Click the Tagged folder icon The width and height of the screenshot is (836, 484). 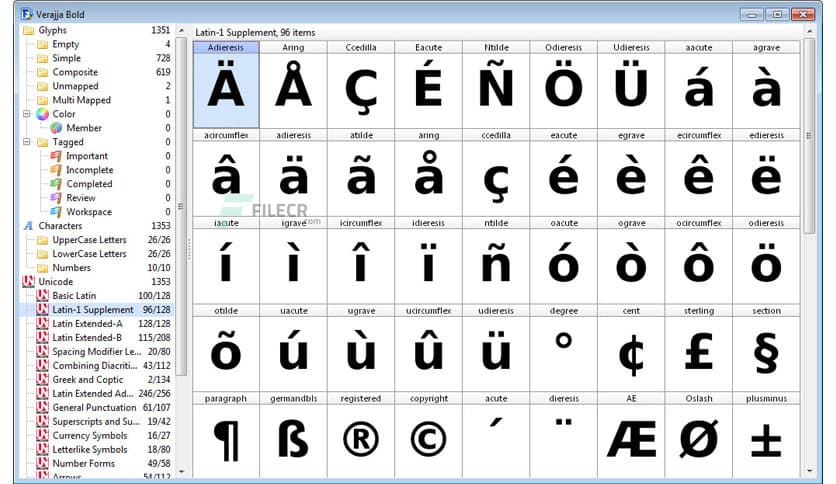point(43,142)
